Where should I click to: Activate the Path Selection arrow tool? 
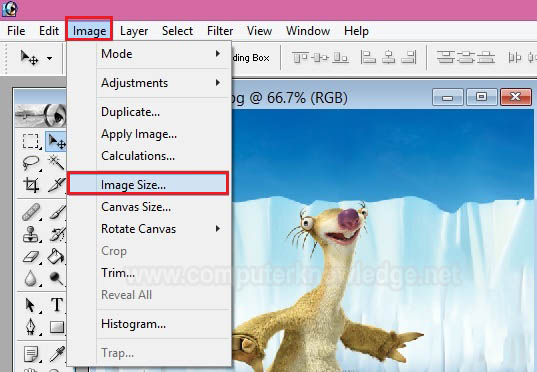pos(30,305)
